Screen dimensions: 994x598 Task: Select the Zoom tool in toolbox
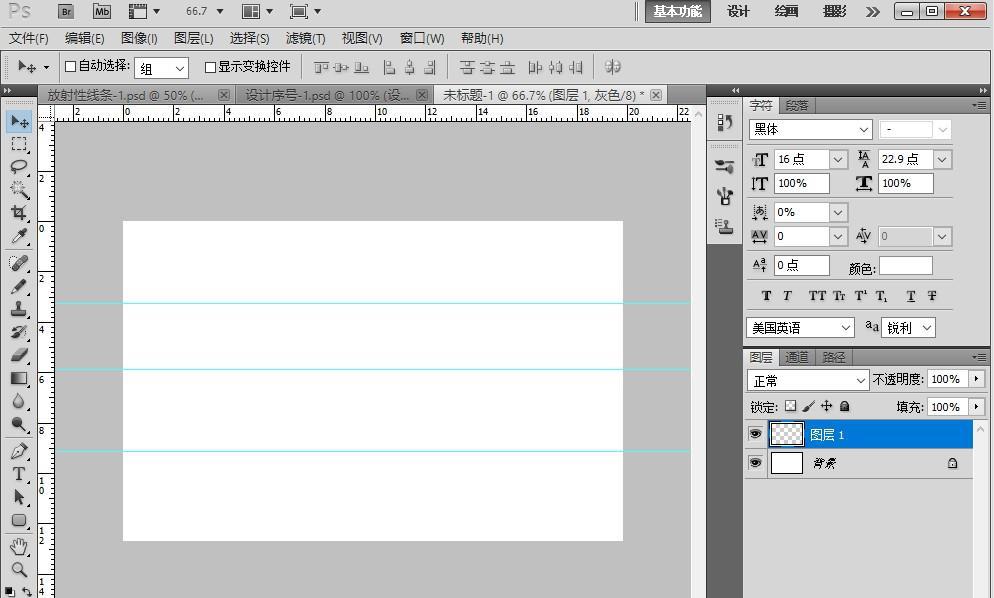[19, 570]
